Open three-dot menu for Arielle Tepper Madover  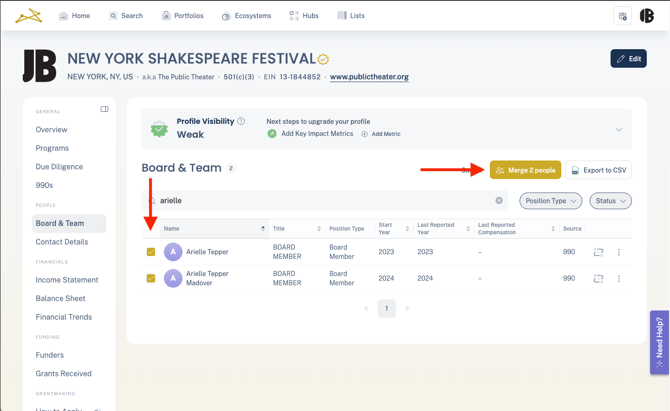[x=618, y=279]
